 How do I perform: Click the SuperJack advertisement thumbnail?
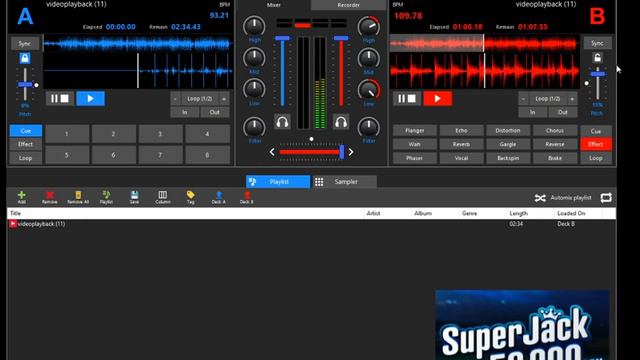click(x=522, y=325)
